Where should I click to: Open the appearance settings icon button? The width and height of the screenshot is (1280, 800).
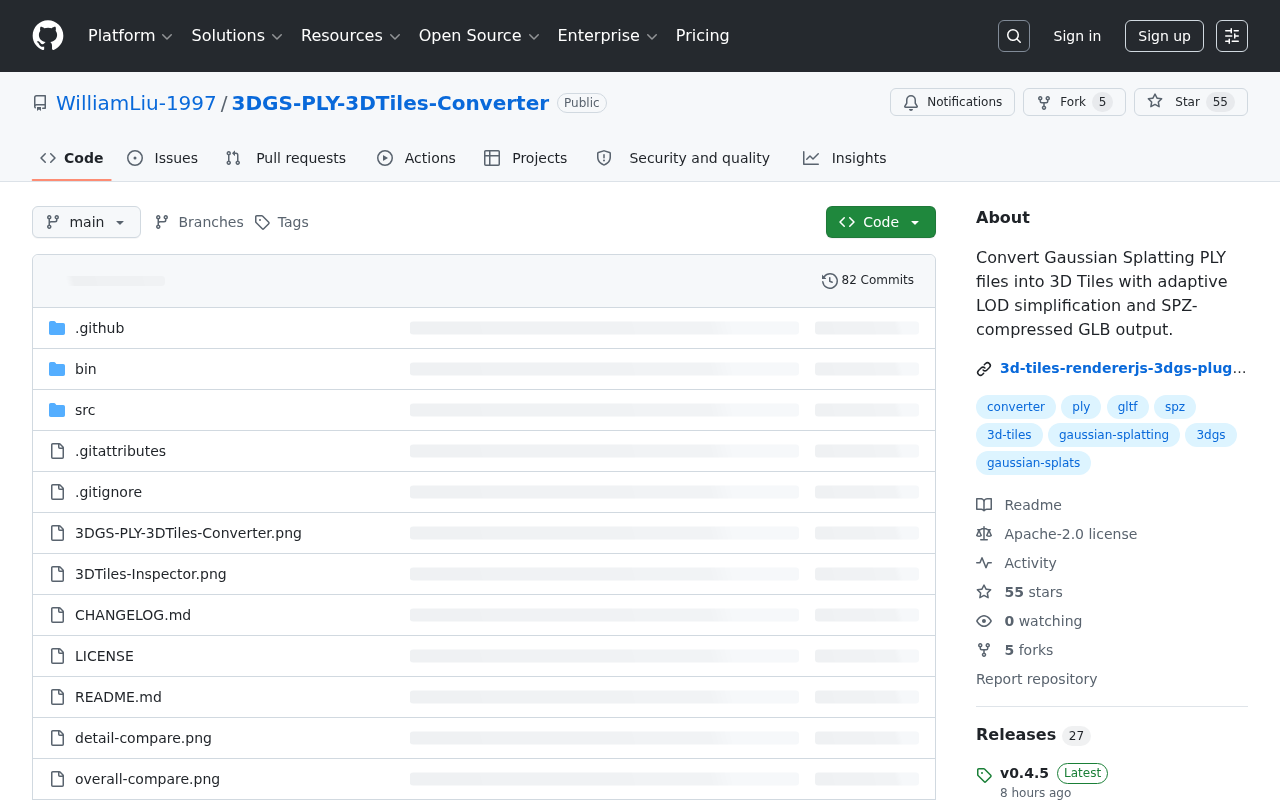[1232, 36]
